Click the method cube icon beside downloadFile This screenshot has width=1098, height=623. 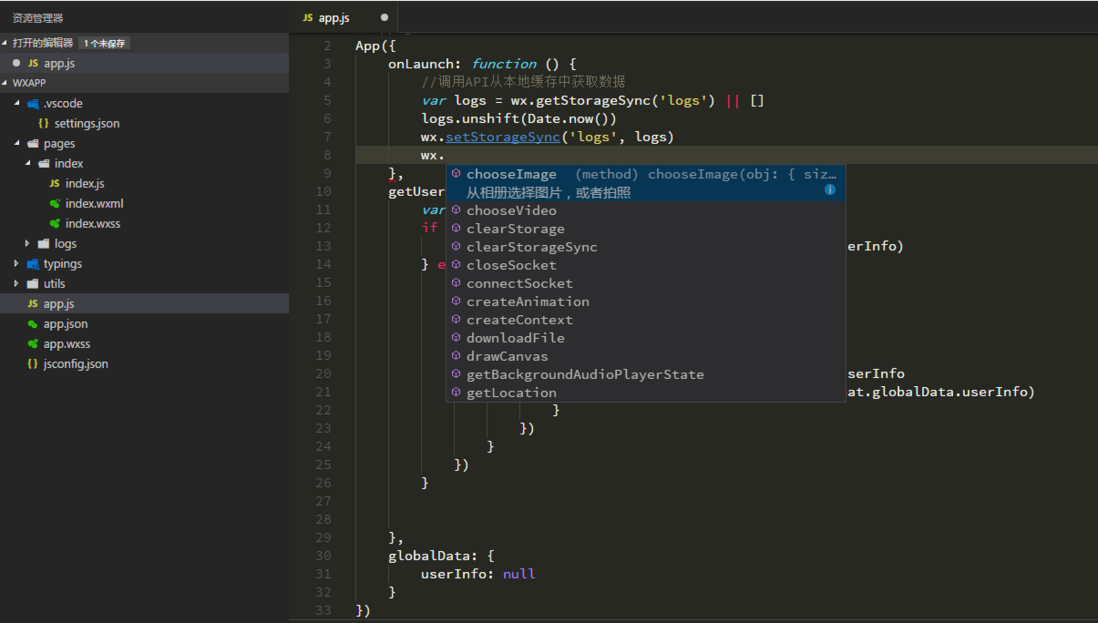[x=456, y=337]
